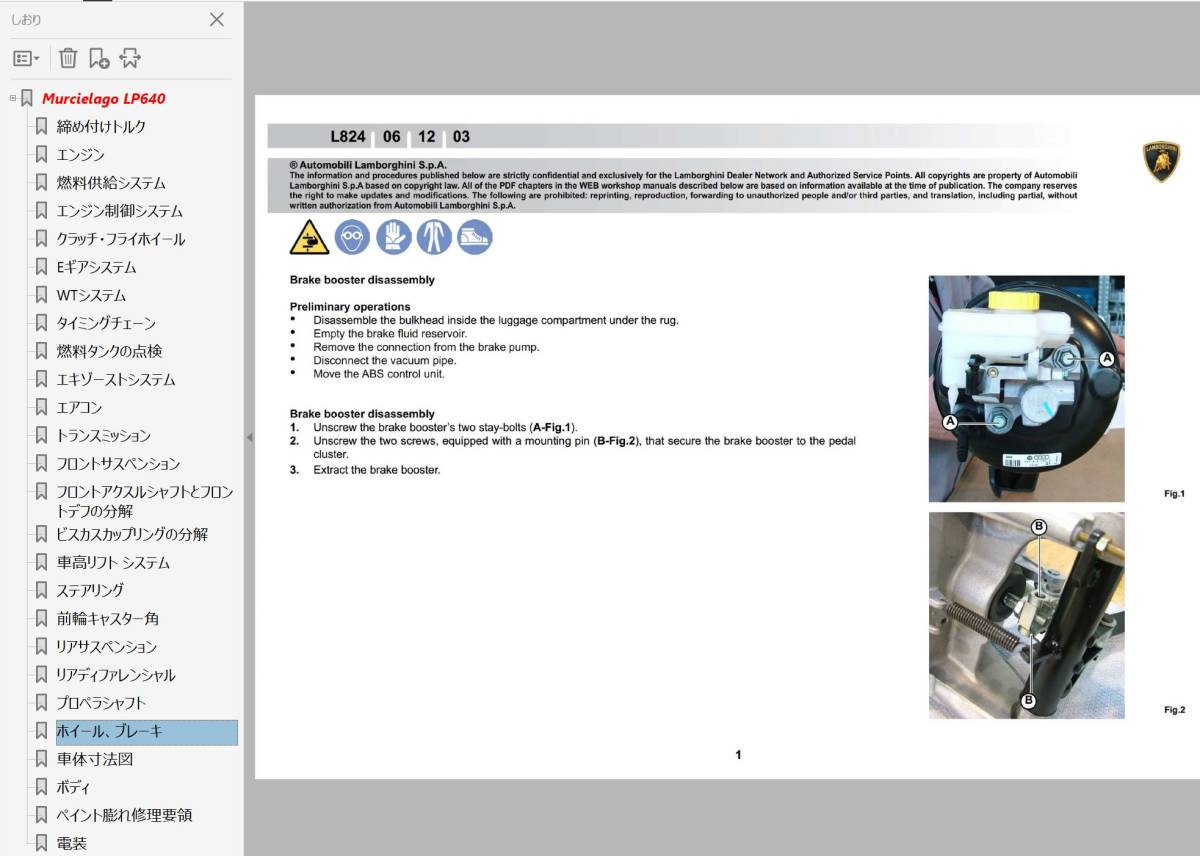Click the Lamborghini shield logo
The height and width of the screenshot is (856, 1200).
click(1162, 162)
